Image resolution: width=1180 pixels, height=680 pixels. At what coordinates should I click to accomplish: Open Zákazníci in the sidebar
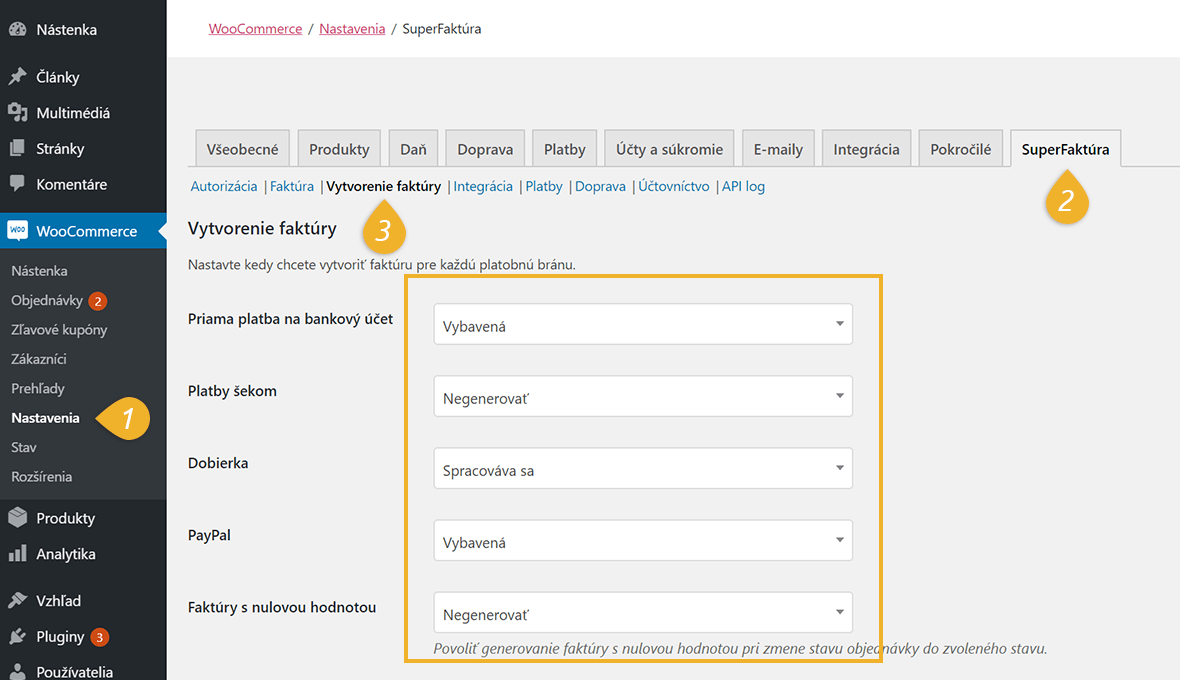[38, 359]
